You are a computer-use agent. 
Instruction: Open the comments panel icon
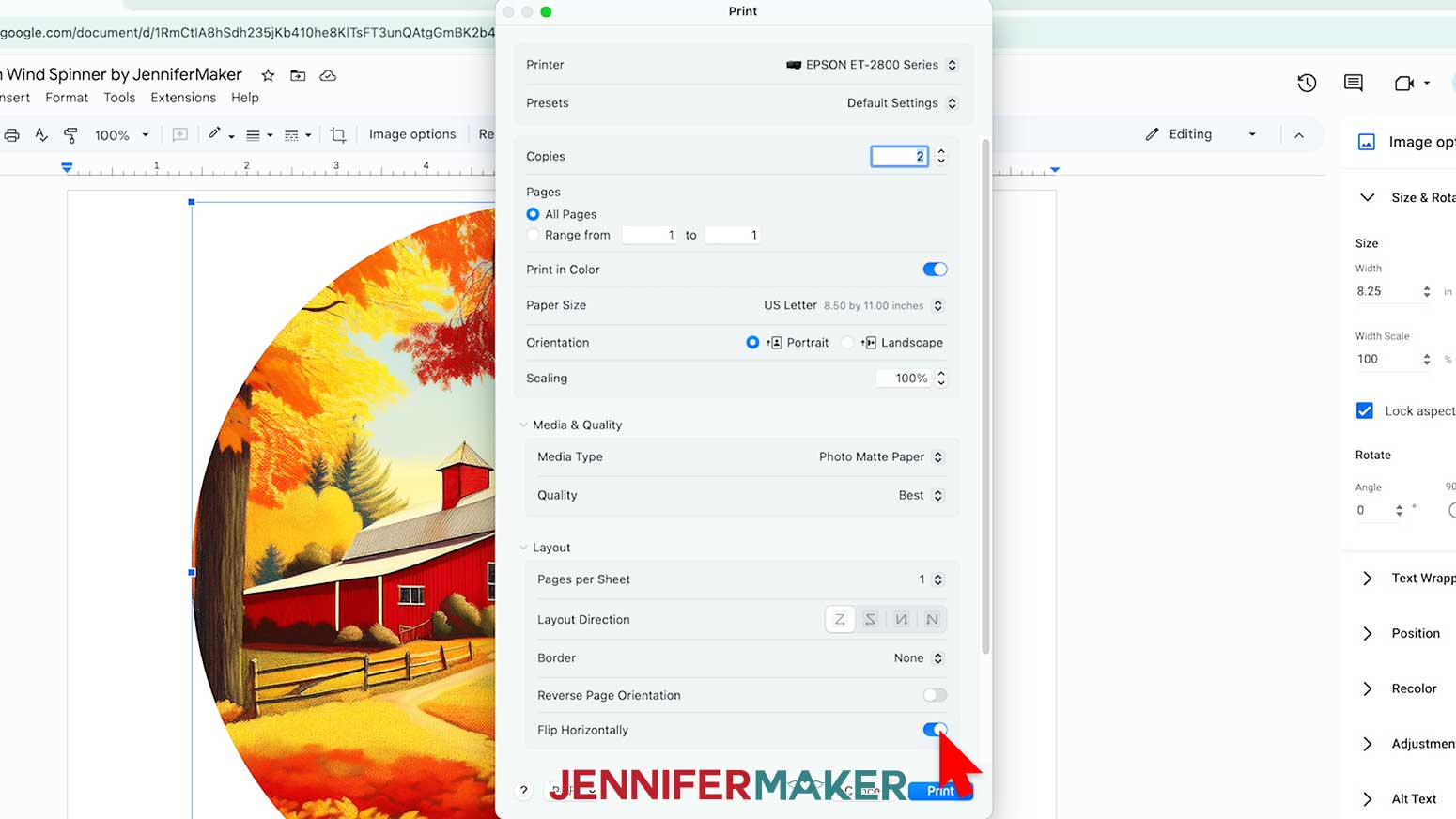point(1354,83)
